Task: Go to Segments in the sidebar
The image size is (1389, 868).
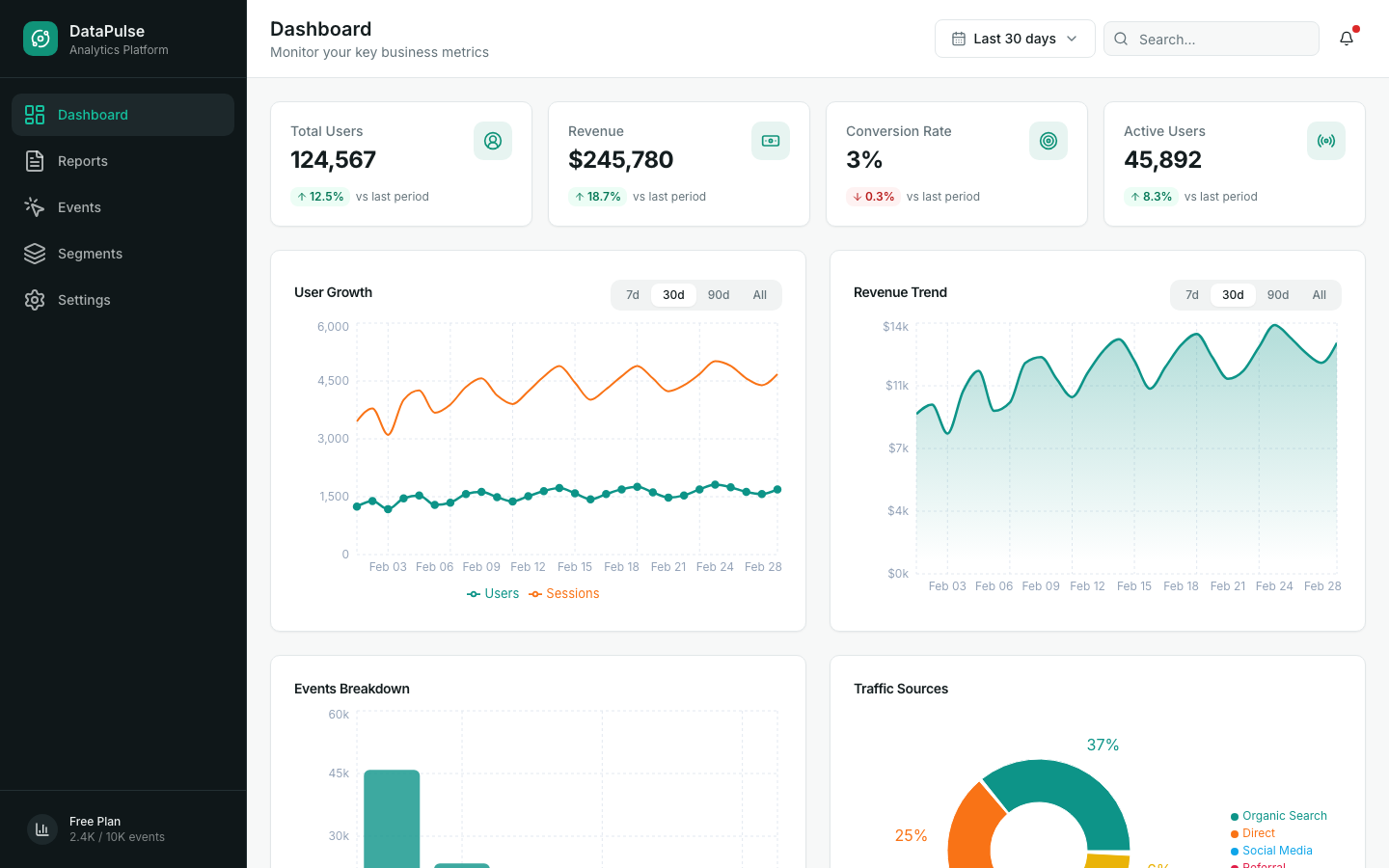Action: coord(123,254)
